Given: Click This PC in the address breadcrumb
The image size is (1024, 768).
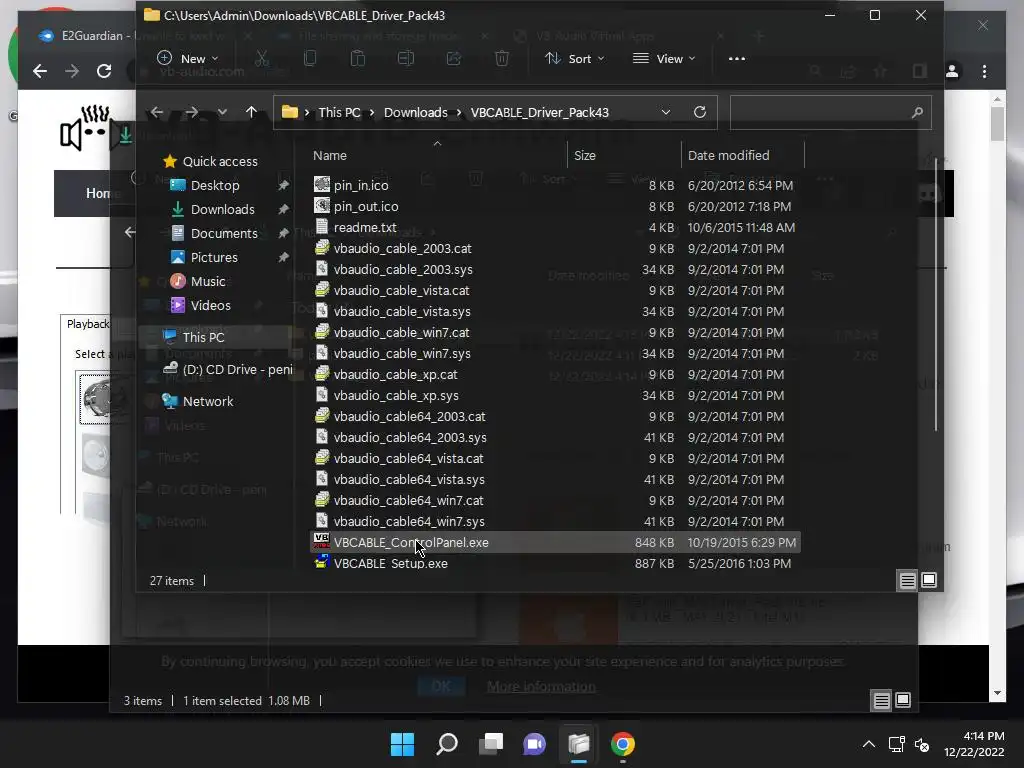Looking at the screenshot, I should pos(339,112).
